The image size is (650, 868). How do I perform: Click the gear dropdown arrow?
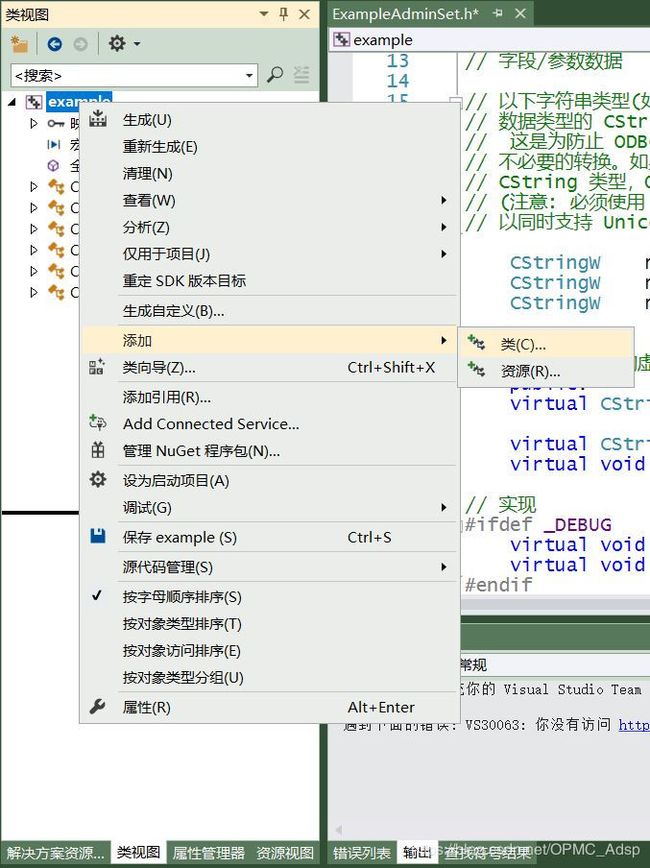click(137, 44)
